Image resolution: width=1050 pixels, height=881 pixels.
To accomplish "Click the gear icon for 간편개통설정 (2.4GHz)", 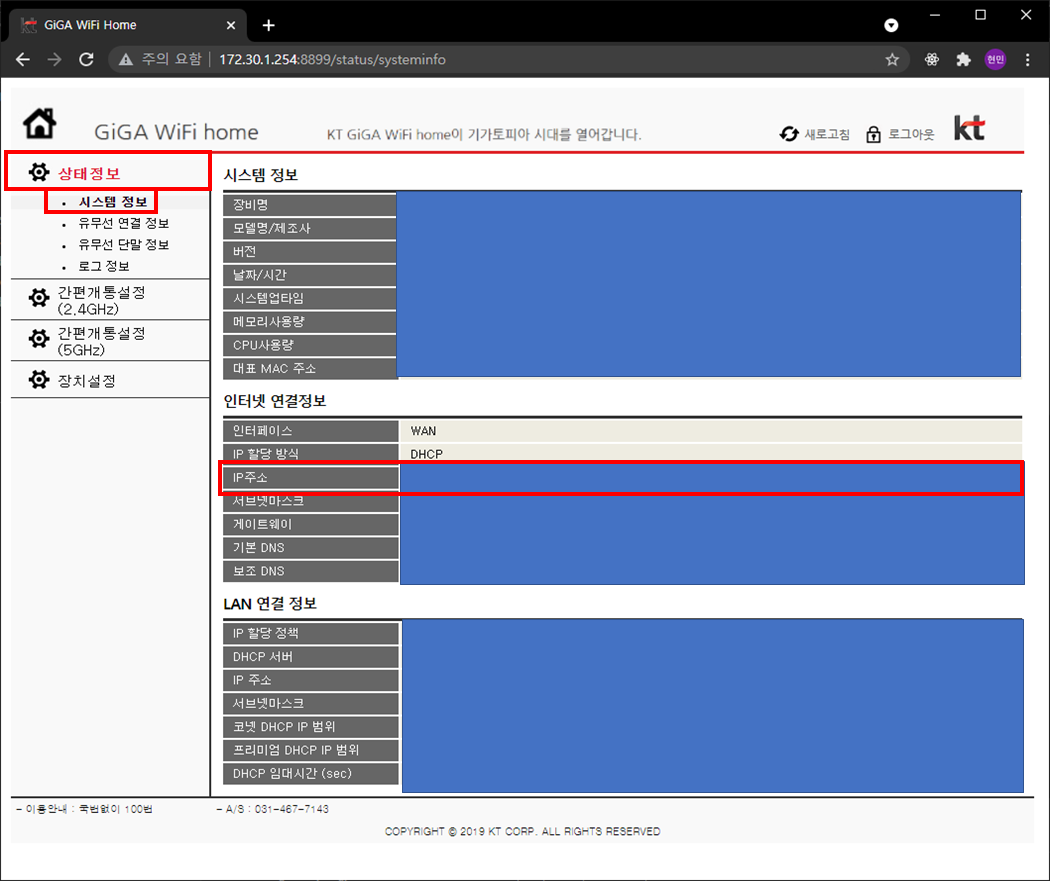I will click(x=39, y=297).
